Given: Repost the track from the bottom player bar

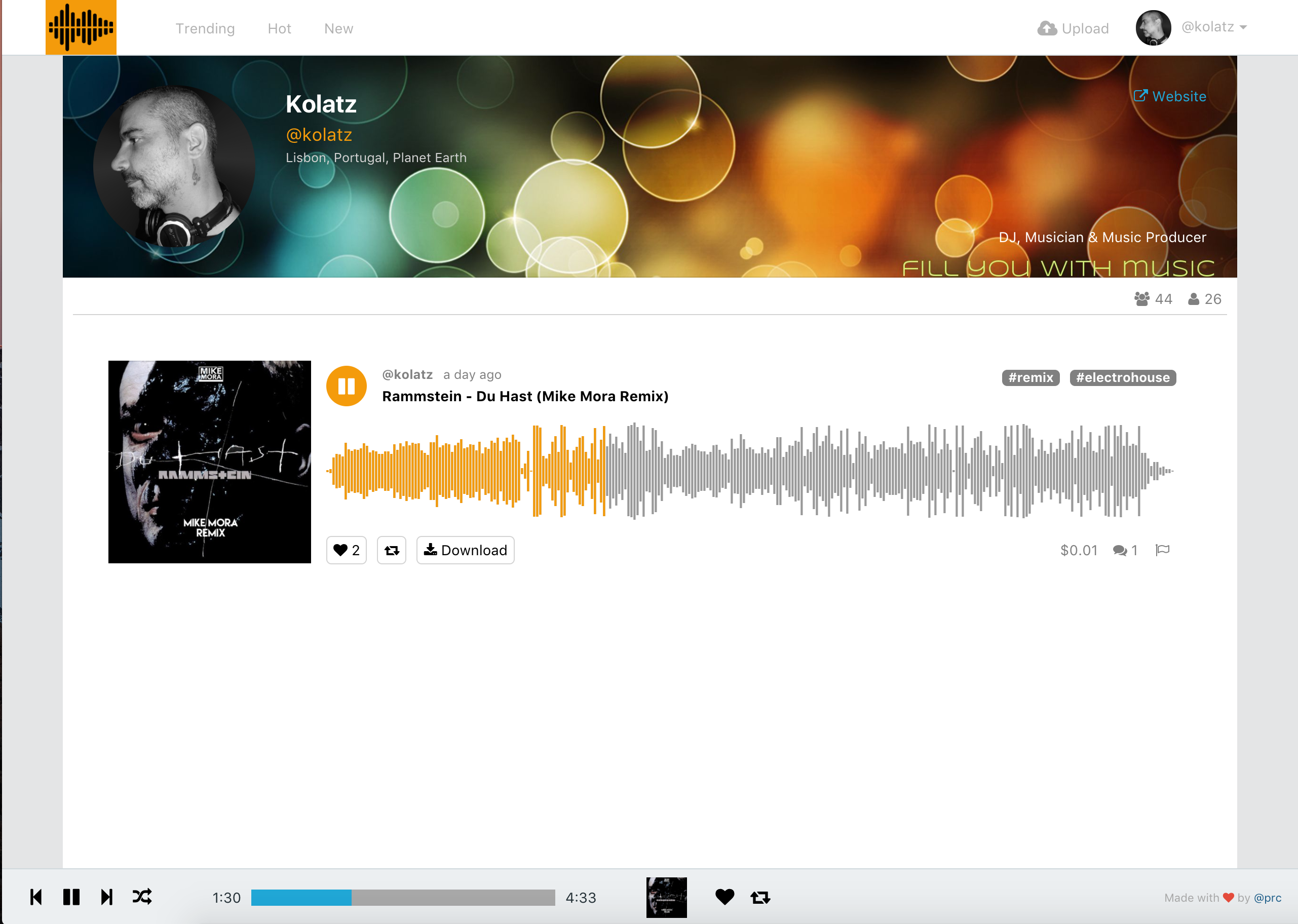Looking at the screenshot, I should point(760,898).
